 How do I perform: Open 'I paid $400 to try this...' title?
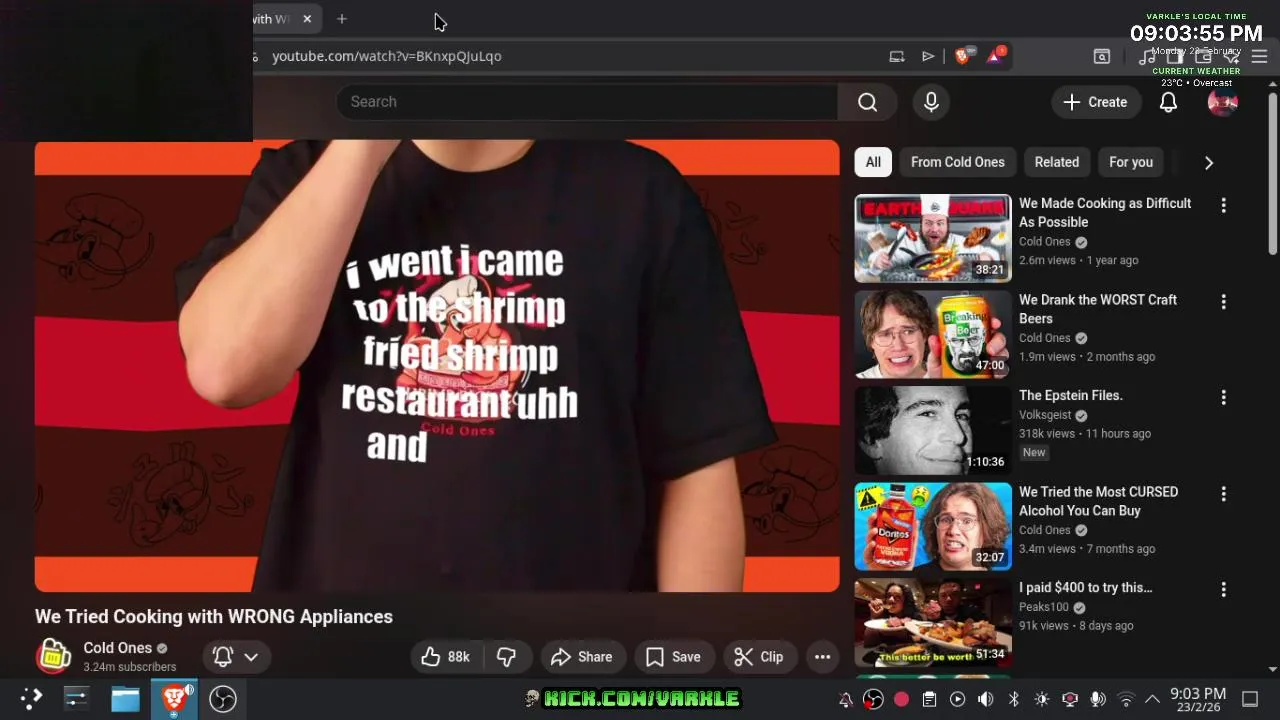coord(1085,588)
